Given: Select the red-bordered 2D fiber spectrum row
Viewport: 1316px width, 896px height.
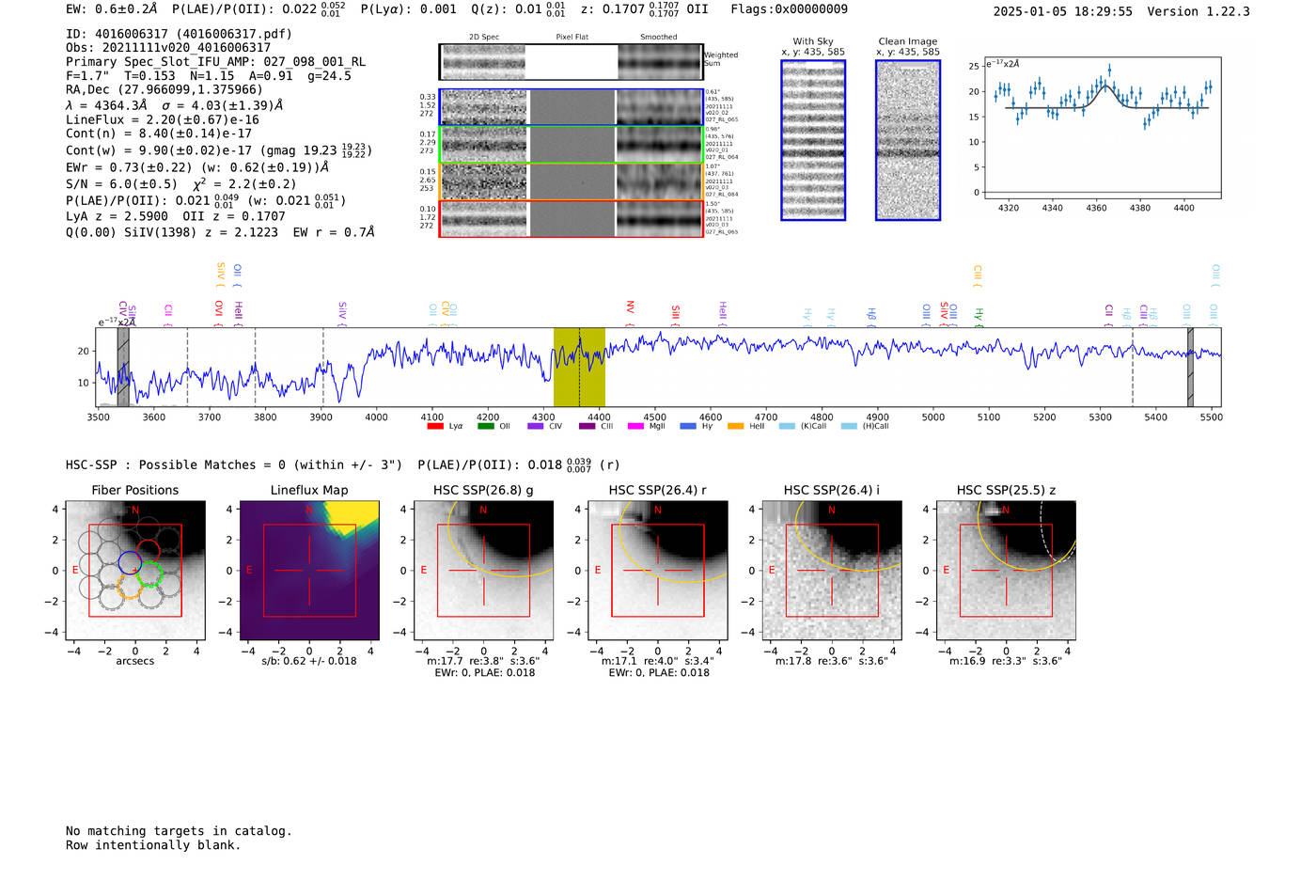Looking at the screenshot, I should click(x=572, y=219).
